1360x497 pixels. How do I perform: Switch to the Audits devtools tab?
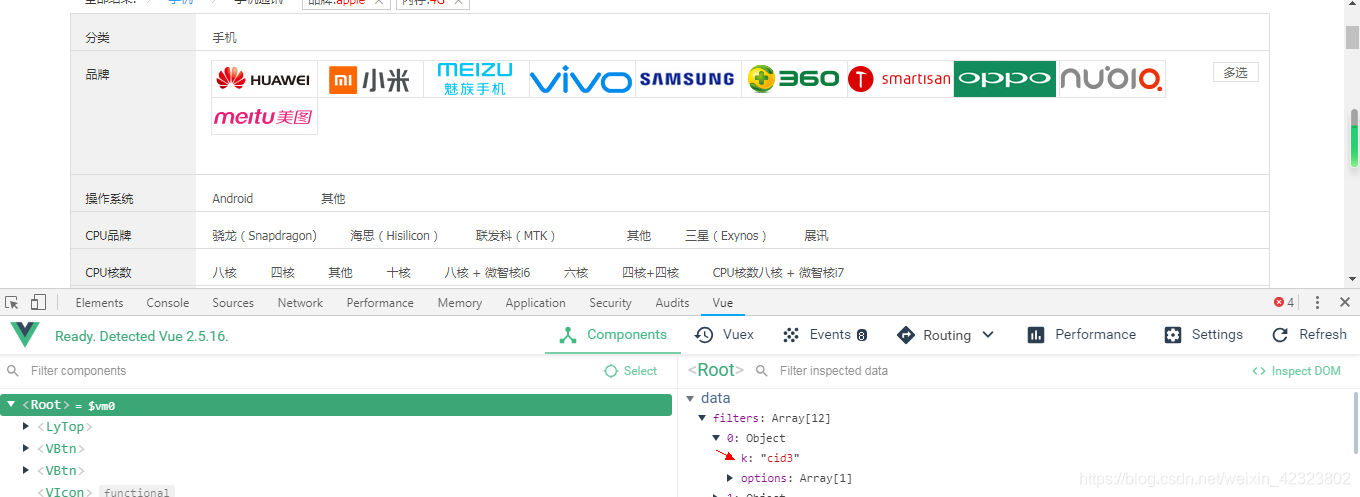point(672,303)
